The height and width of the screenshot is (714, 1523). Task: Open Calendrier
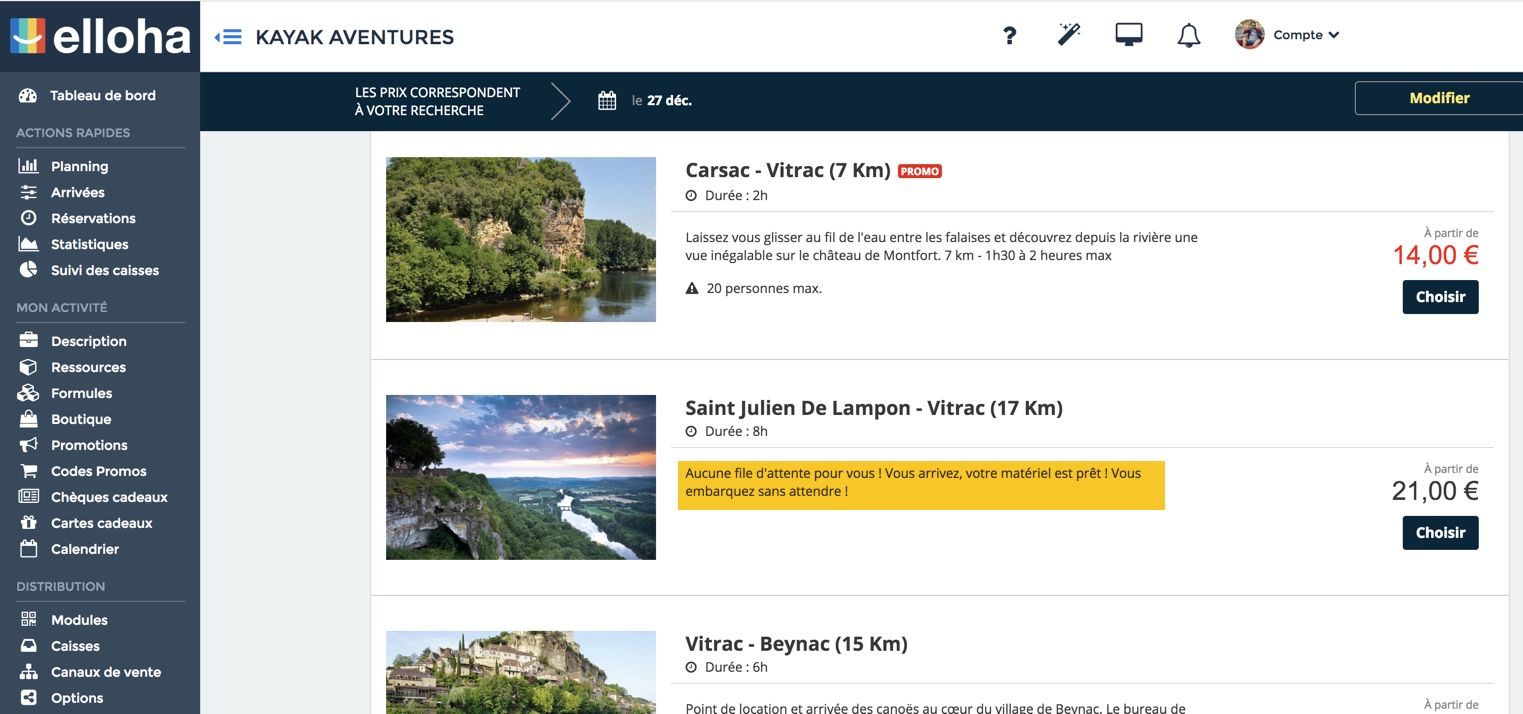[84, 550]
